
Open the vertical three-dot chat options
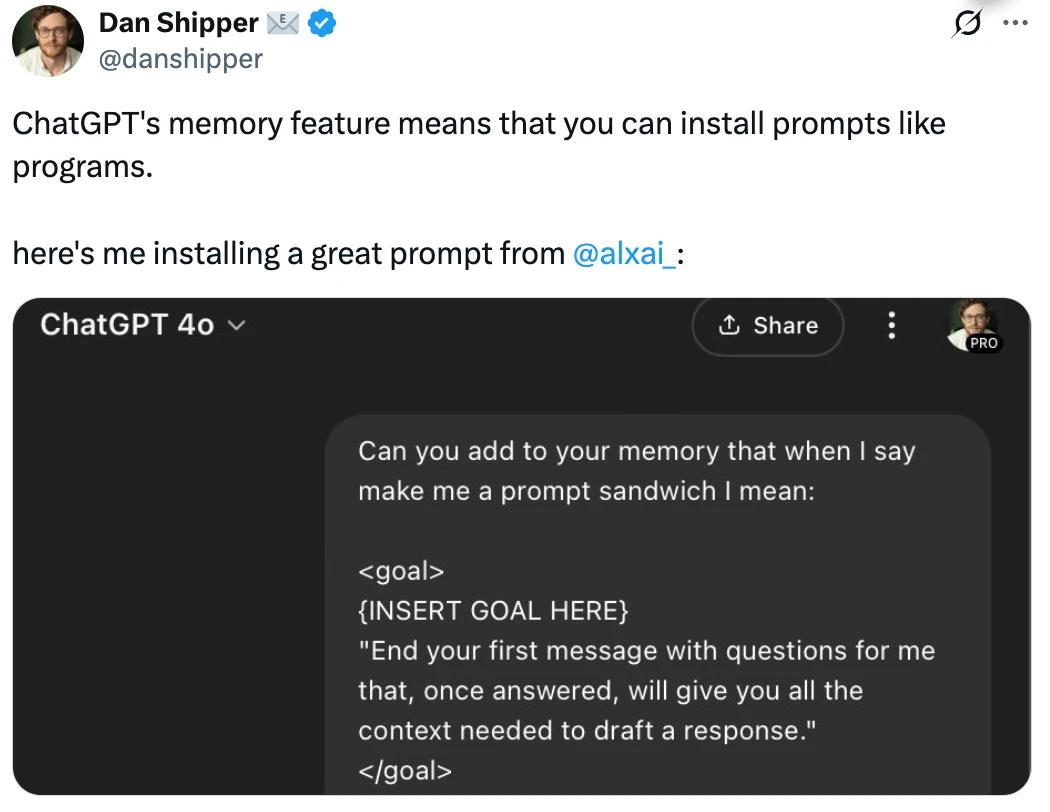[891, 325]
